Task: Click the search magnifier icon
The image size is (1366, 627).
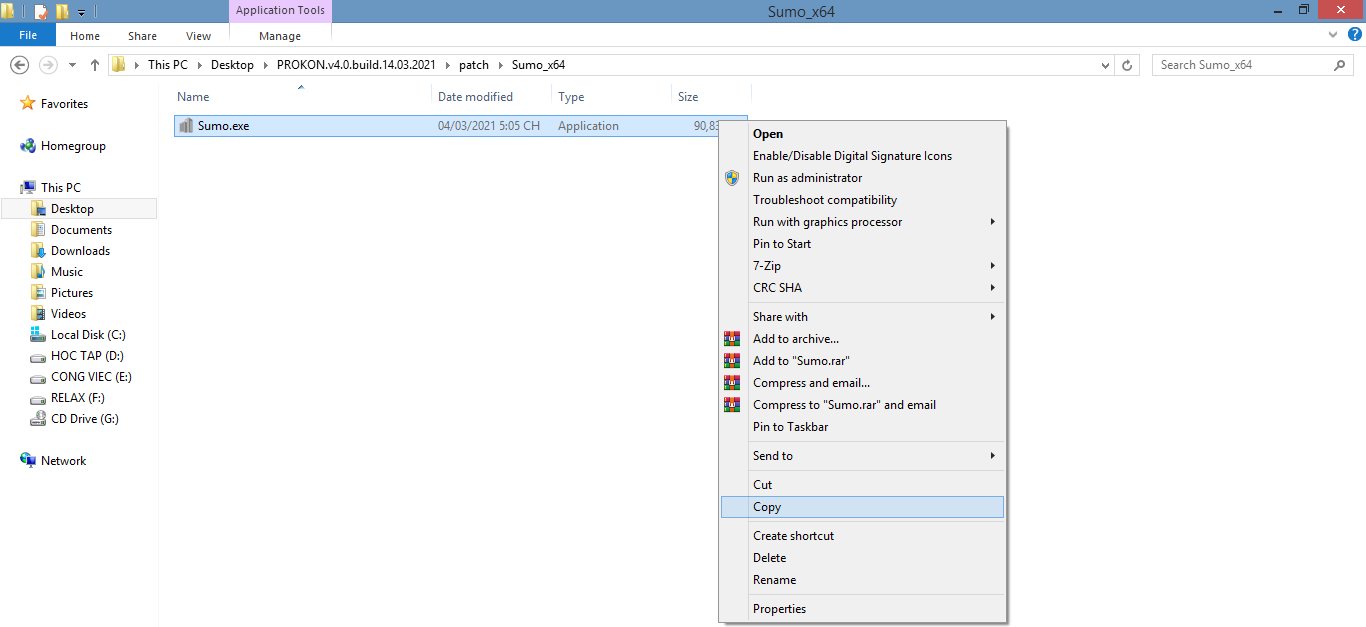Action: point(1340,65)
